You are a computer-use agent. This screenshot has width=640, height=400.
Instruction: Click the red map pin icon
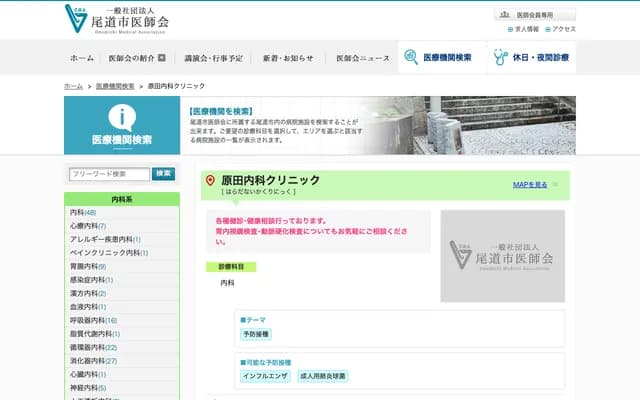210,180
